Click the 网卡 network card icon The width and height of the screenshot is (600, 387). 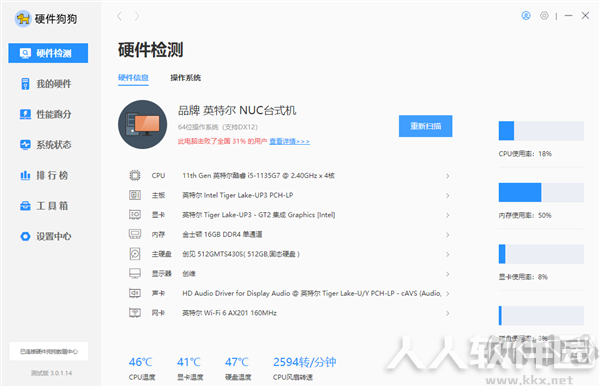135,313
